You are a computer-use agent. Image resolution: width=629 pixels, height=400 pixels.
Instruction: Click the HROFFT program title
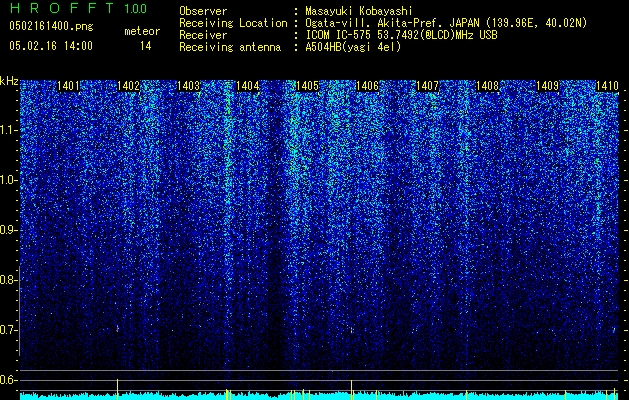click(x=62, y=8)
